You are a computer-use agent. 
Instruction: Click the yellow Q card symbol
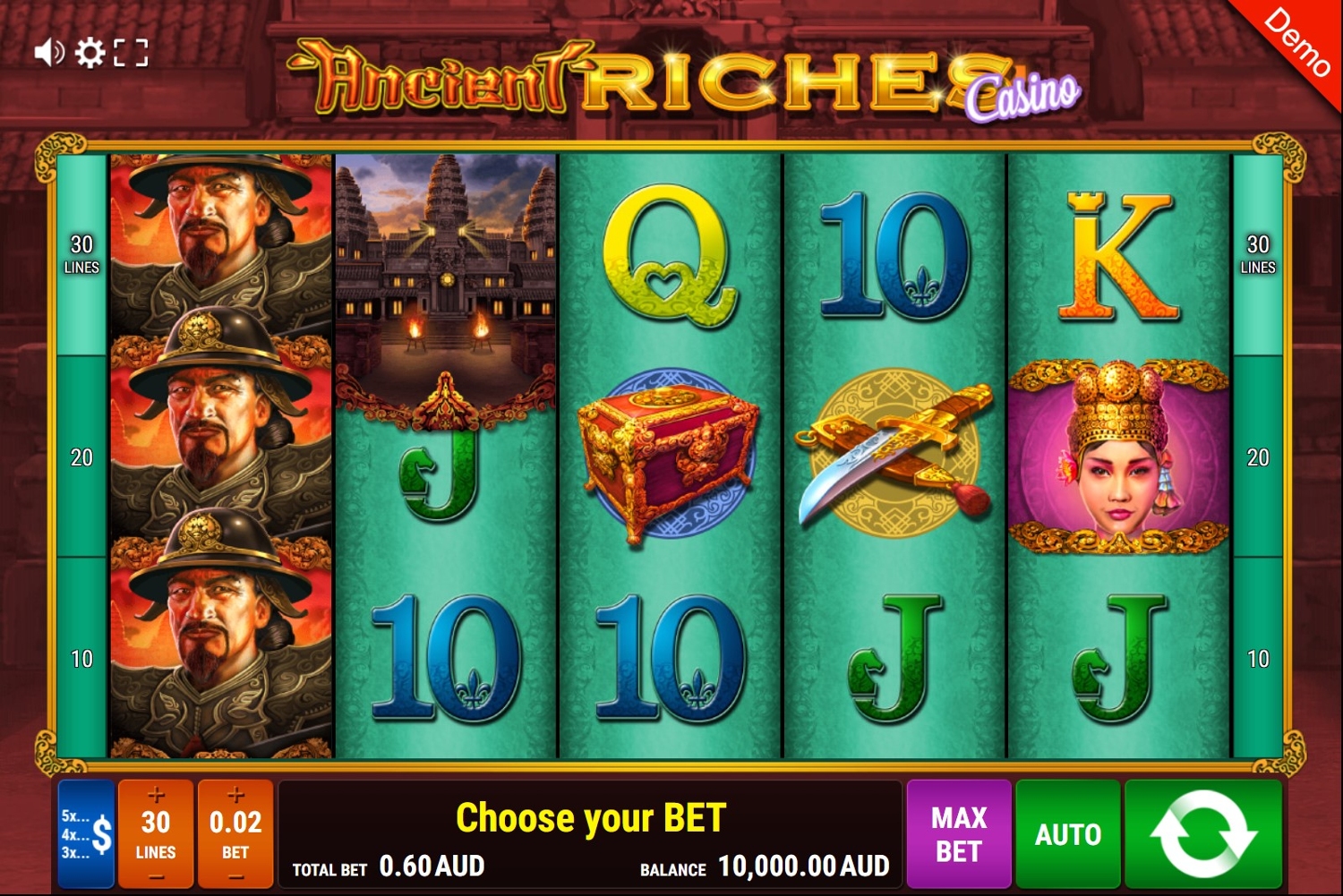(669, 254)
